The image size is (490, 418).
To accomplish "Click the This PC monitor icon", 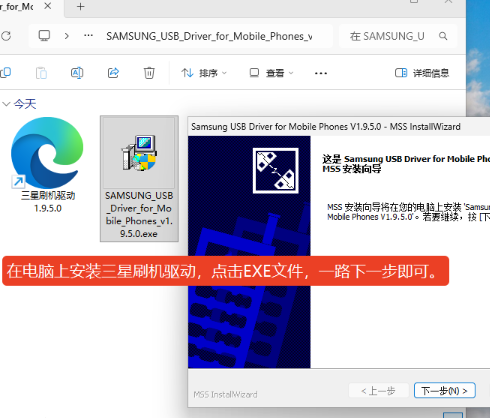I will [x=44, y=36].
